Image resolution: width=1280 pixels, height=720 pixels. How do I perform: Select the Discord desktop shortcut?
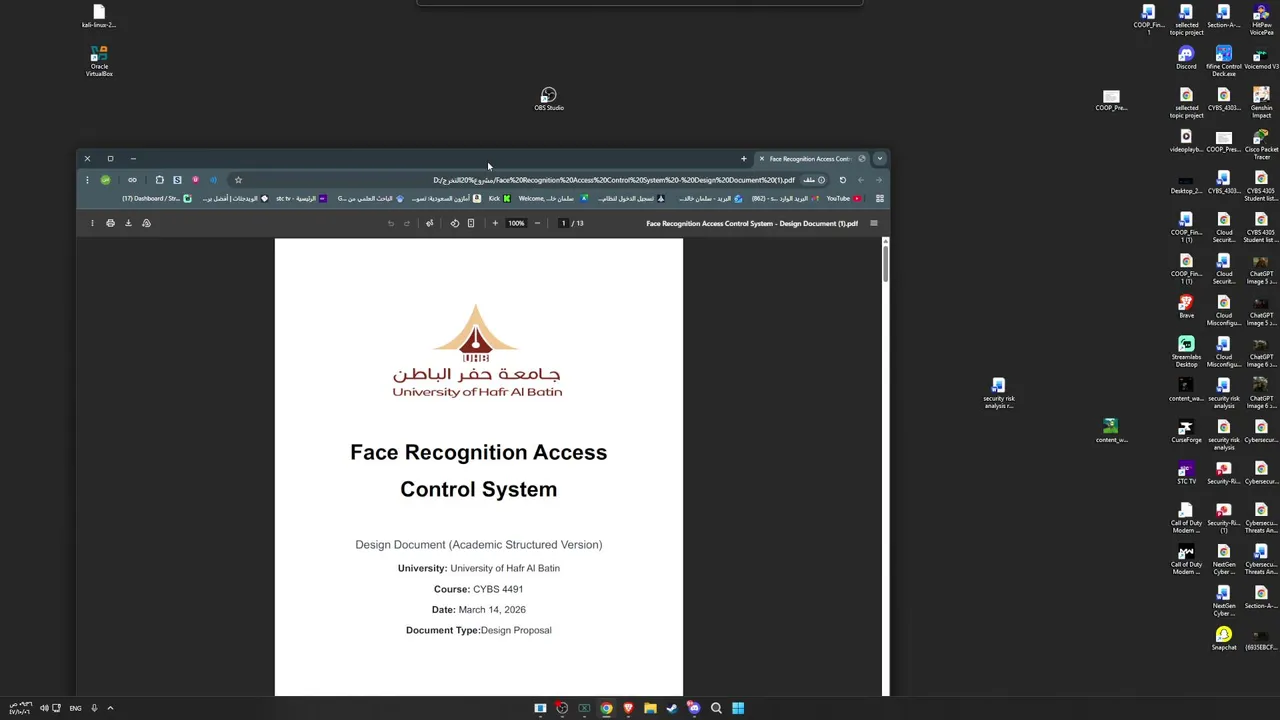[x=1186, y=58]
